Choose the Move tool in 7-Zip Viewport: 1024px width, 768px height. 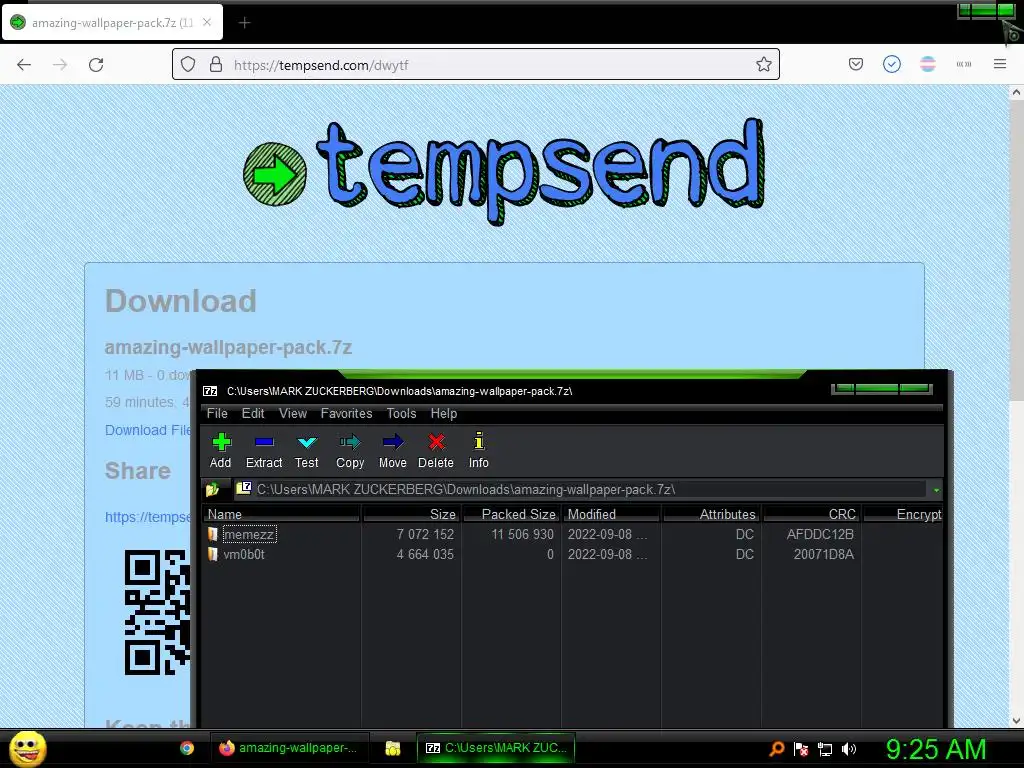click(x=392, y=451)
